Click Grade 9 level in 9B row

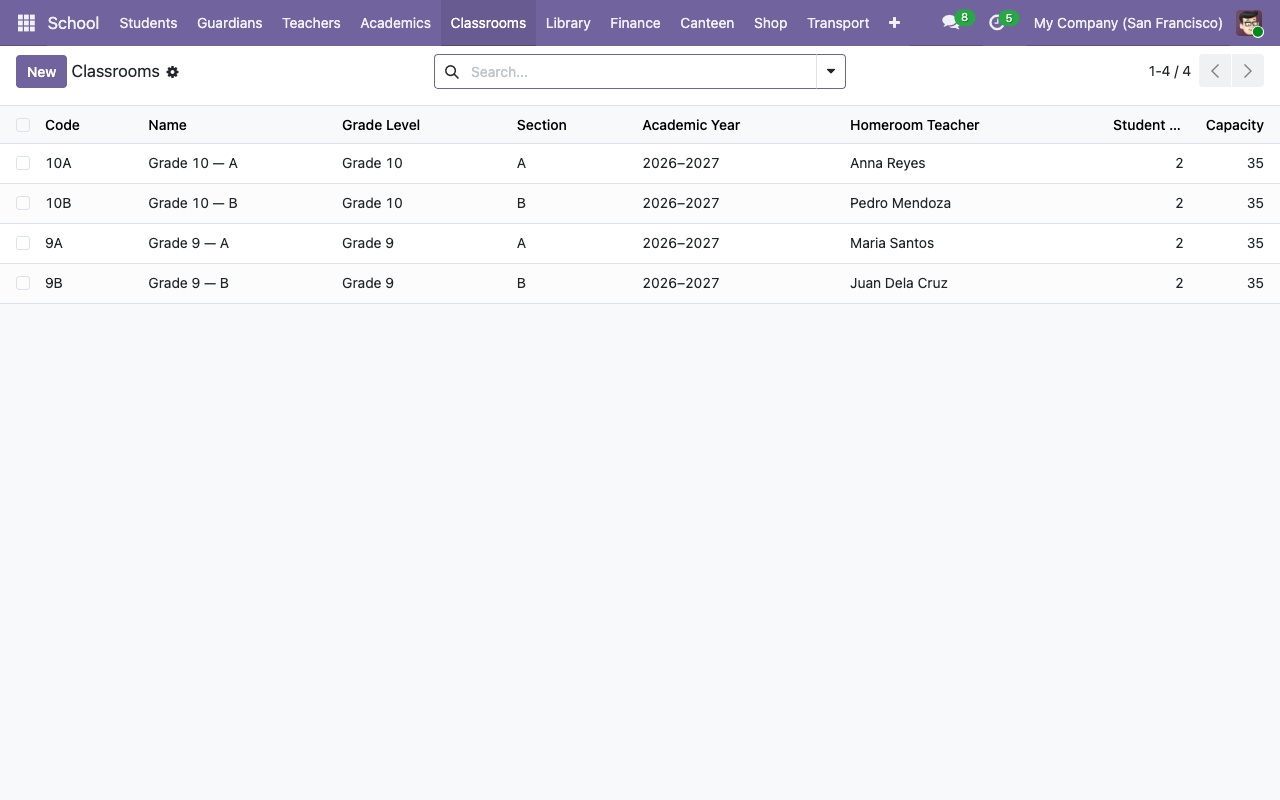click(368, 283)
